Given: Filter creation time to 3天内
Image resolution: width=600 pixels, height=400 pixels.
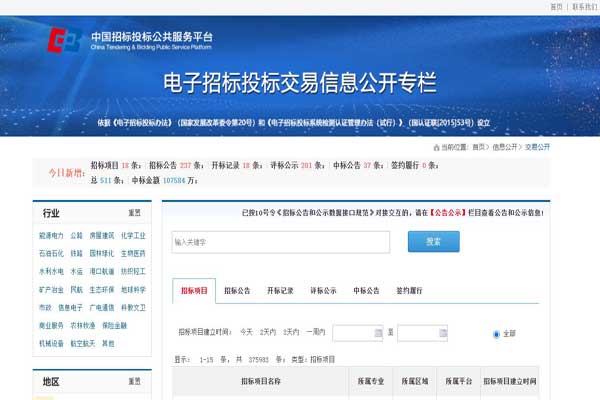Looking at the screenshot, I should 291,332.
